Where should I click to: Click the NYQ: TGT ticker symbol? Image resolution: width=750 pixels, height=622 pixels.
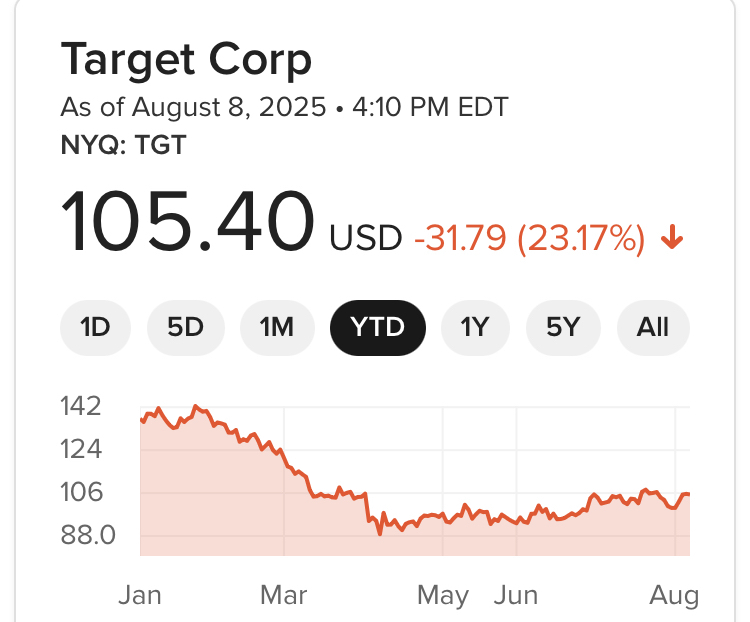point(123,146)
